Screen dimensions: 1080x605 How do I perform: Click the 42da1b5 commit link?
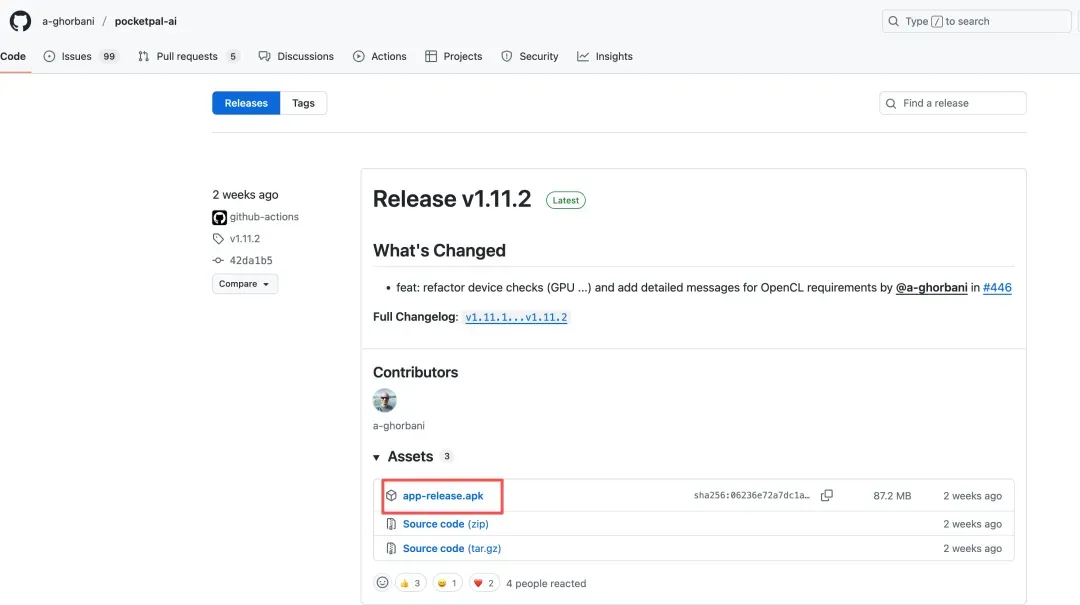(x=250, y=261)
